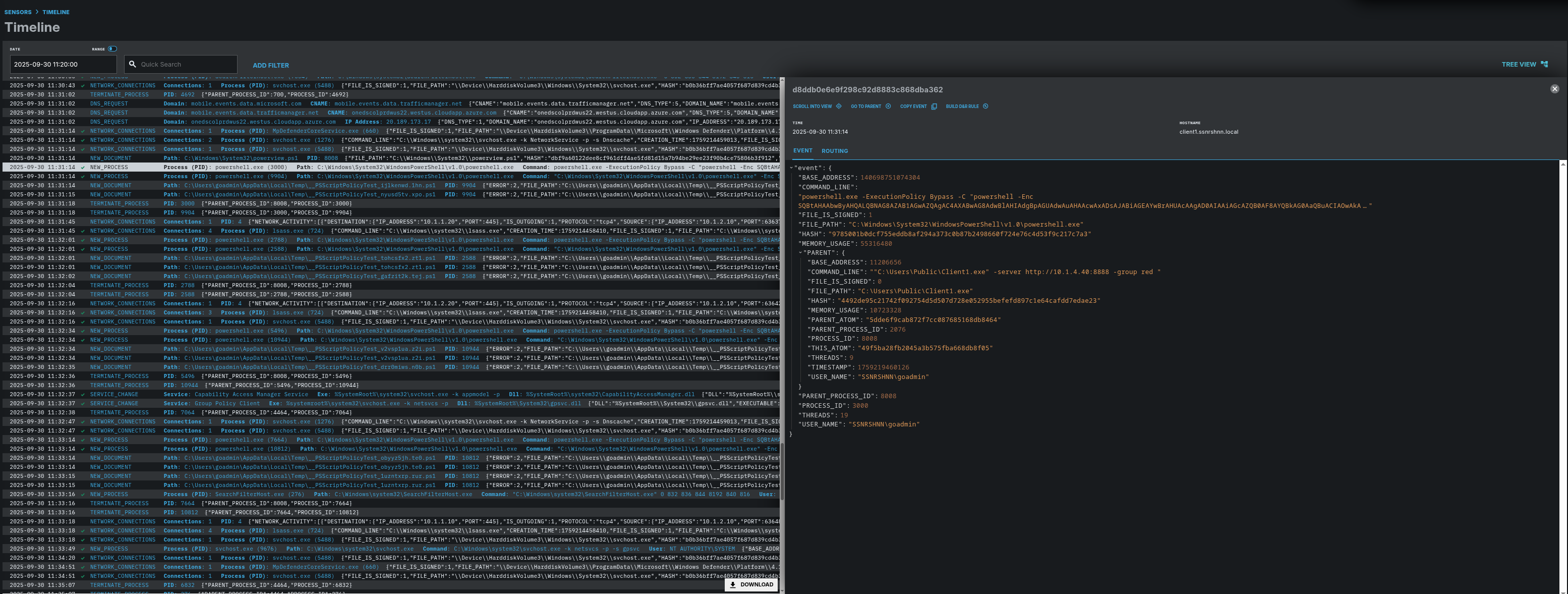Click the download arrow icon
Screen dimensions: 1568x594
[733, 584]
